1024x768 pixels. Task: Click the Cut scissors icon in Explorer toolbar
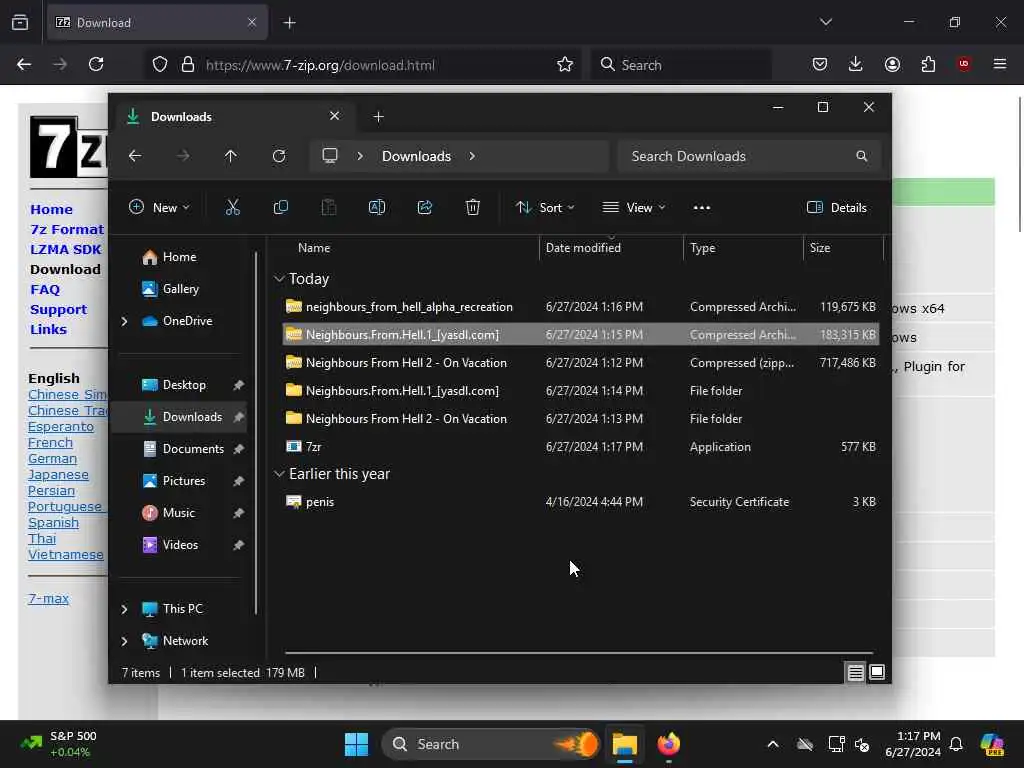tap(232, 208)
